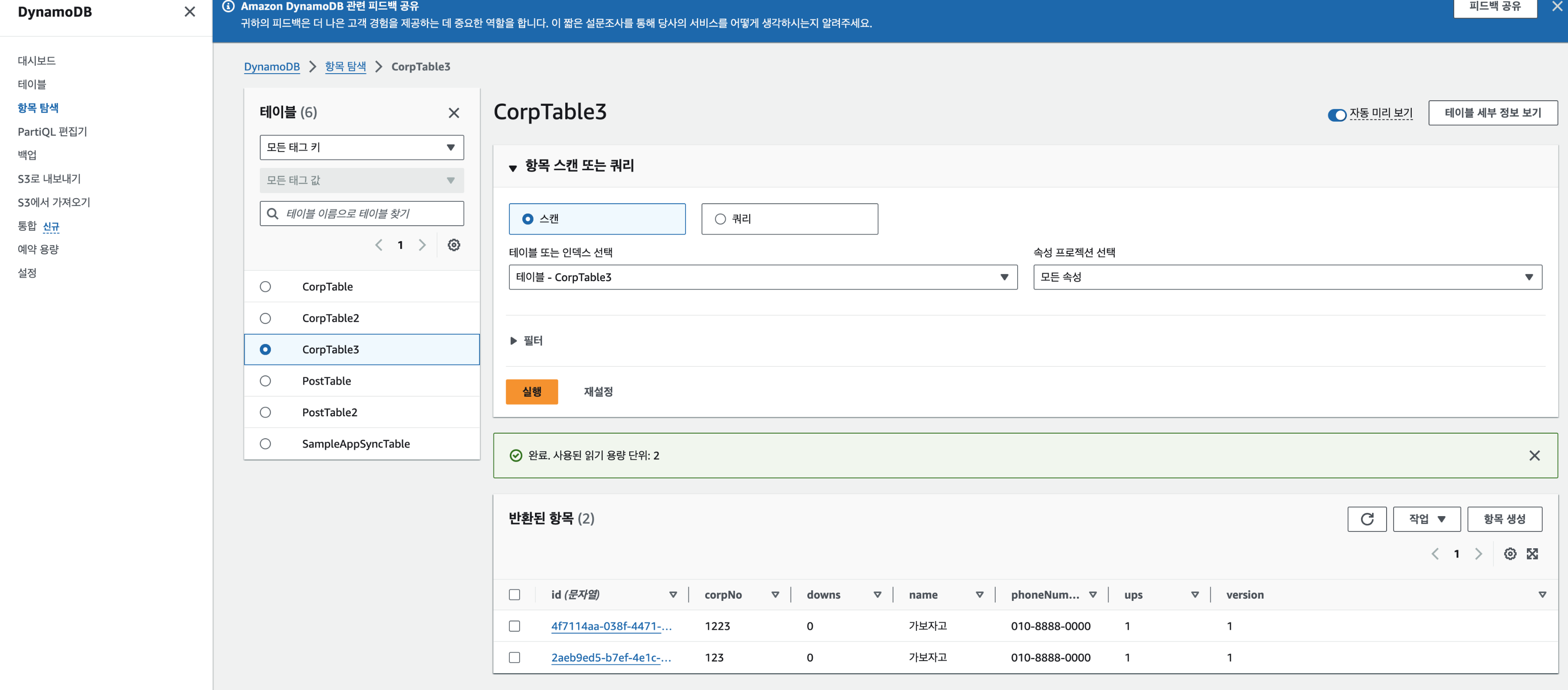Click the refresh icon in returned items
Screen dimensions: 1568x690
pyautogui.click(x=1367, y=519)
